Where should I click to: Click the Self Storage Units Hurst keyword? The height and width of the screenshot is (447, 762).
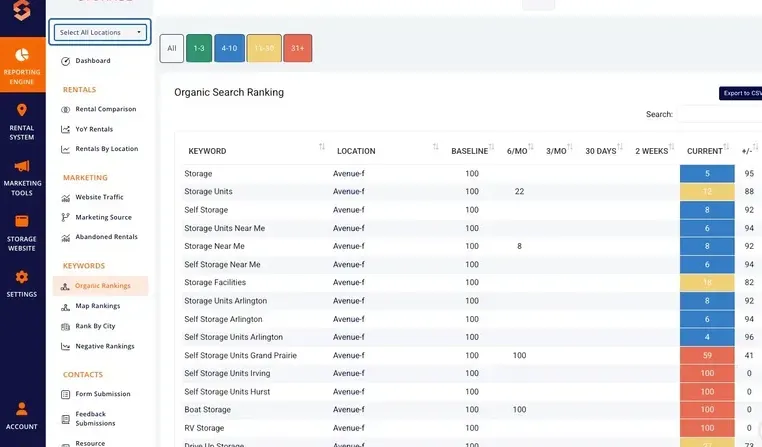click(x=227, y=392)
